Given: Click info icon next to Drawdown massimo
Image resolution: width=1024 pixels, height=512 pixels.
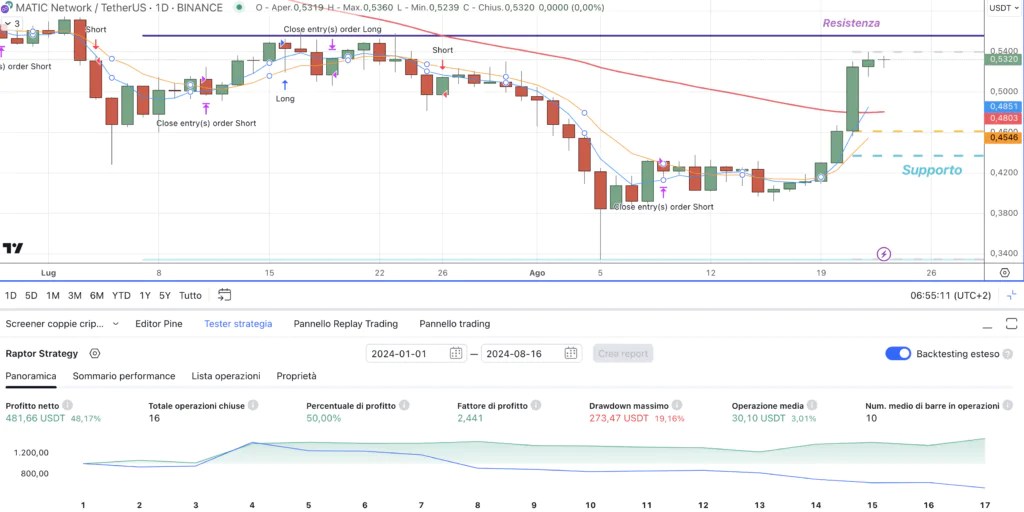Looking at the screenshot, I should 677,406.
